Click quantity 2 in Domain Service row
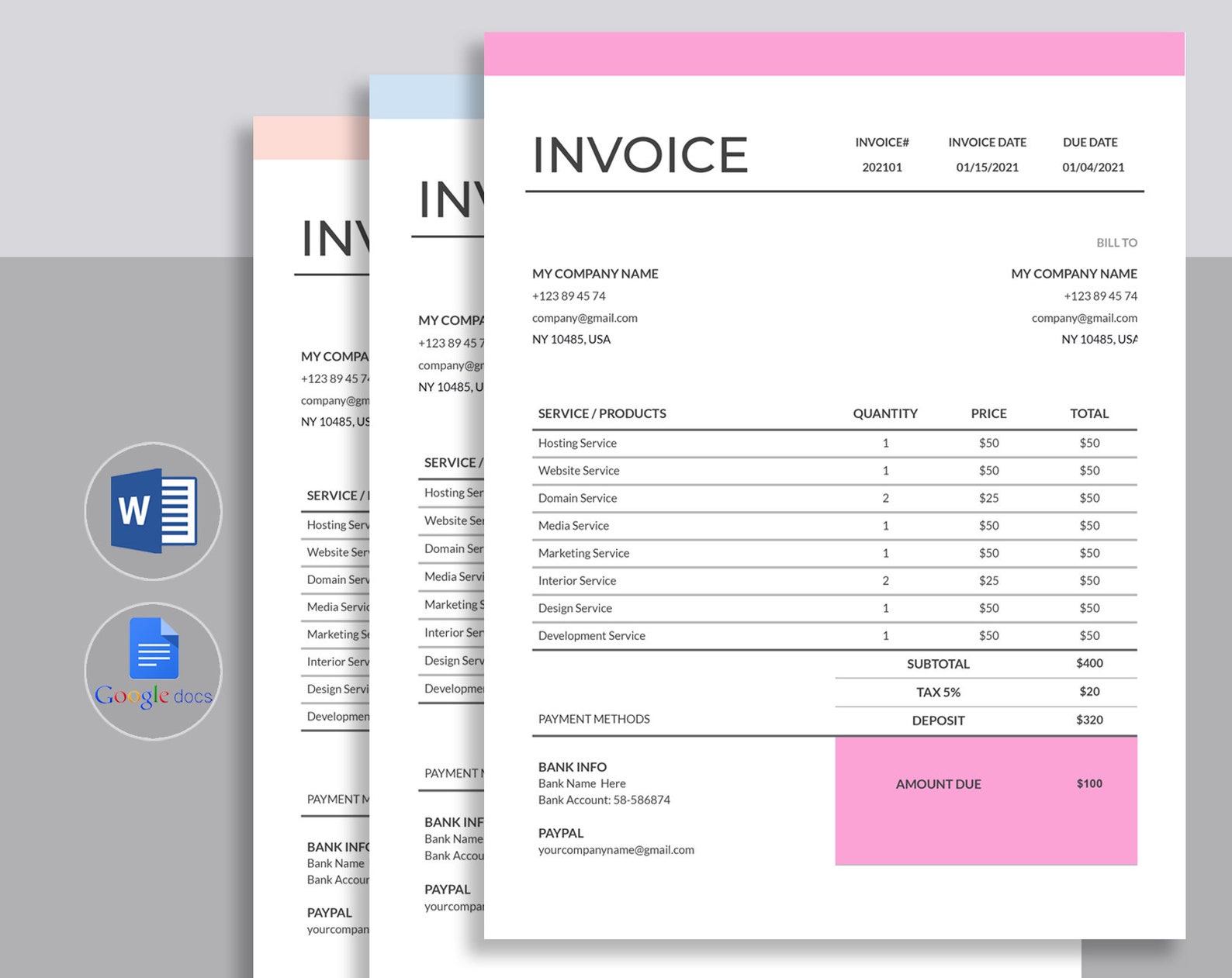1232x978 pixels. coord(885,498)
